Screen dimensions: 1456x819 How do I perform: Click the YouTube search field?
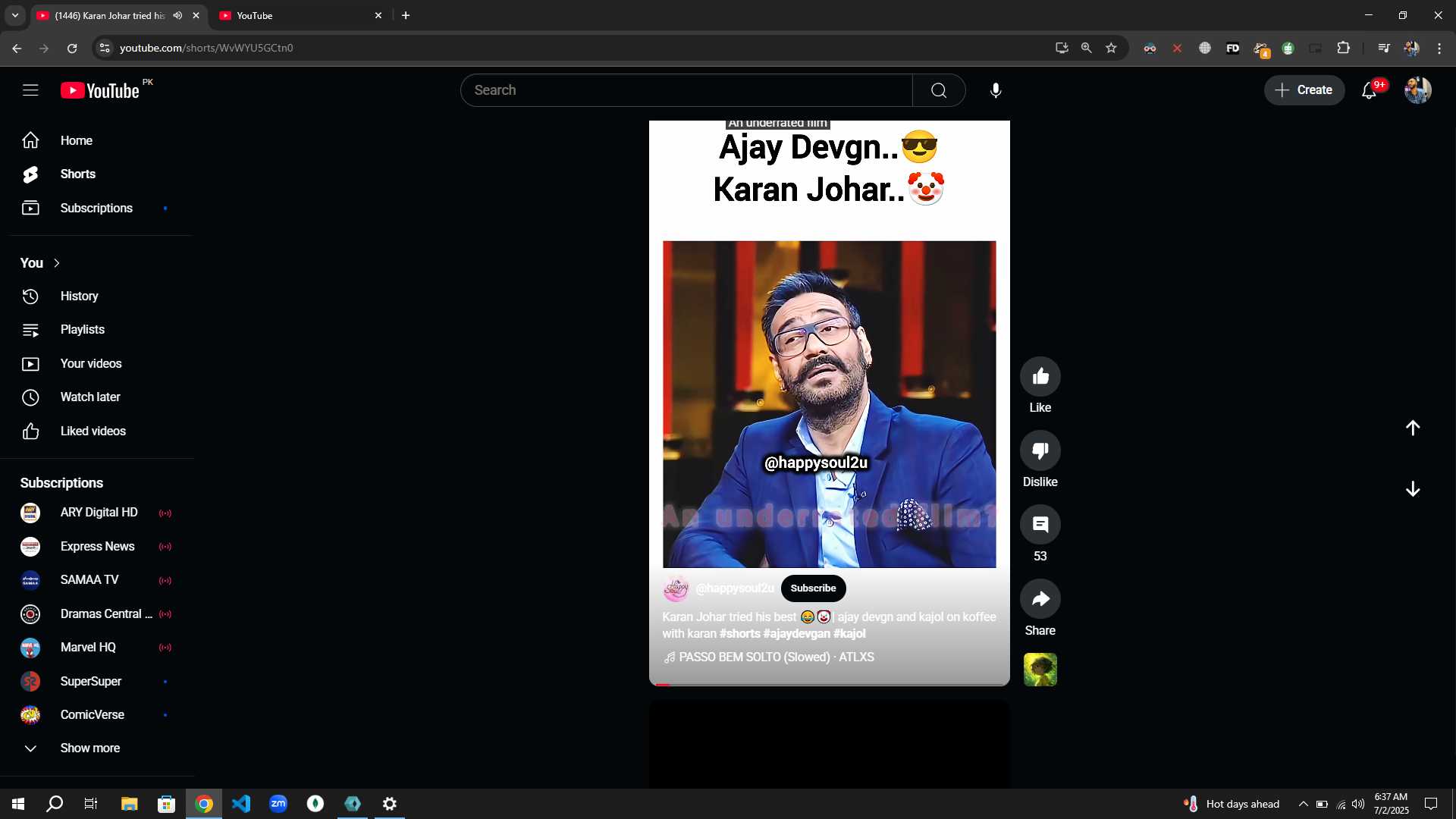click(x=686, y=90)
